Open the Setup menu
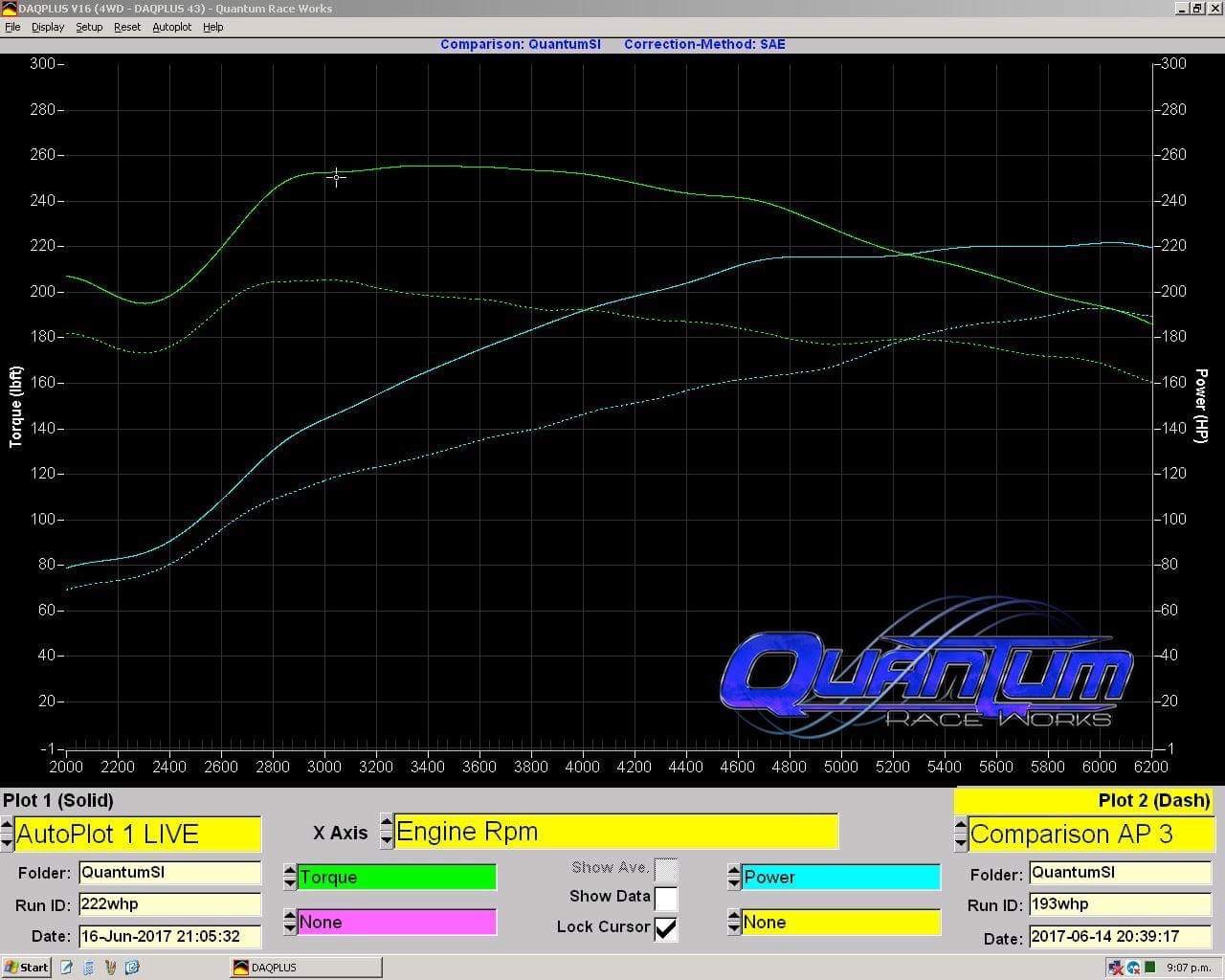Viewport: 1225px width, 980px height. [x=89, y=27]
